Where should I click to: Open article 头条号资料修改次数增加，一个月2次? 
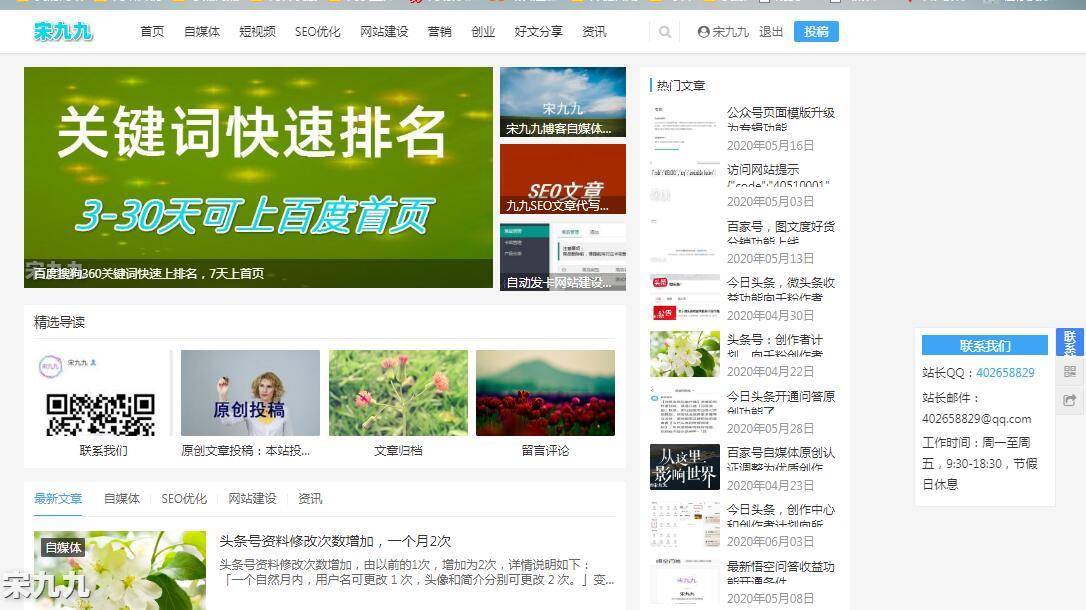click(x=335, y=541)
